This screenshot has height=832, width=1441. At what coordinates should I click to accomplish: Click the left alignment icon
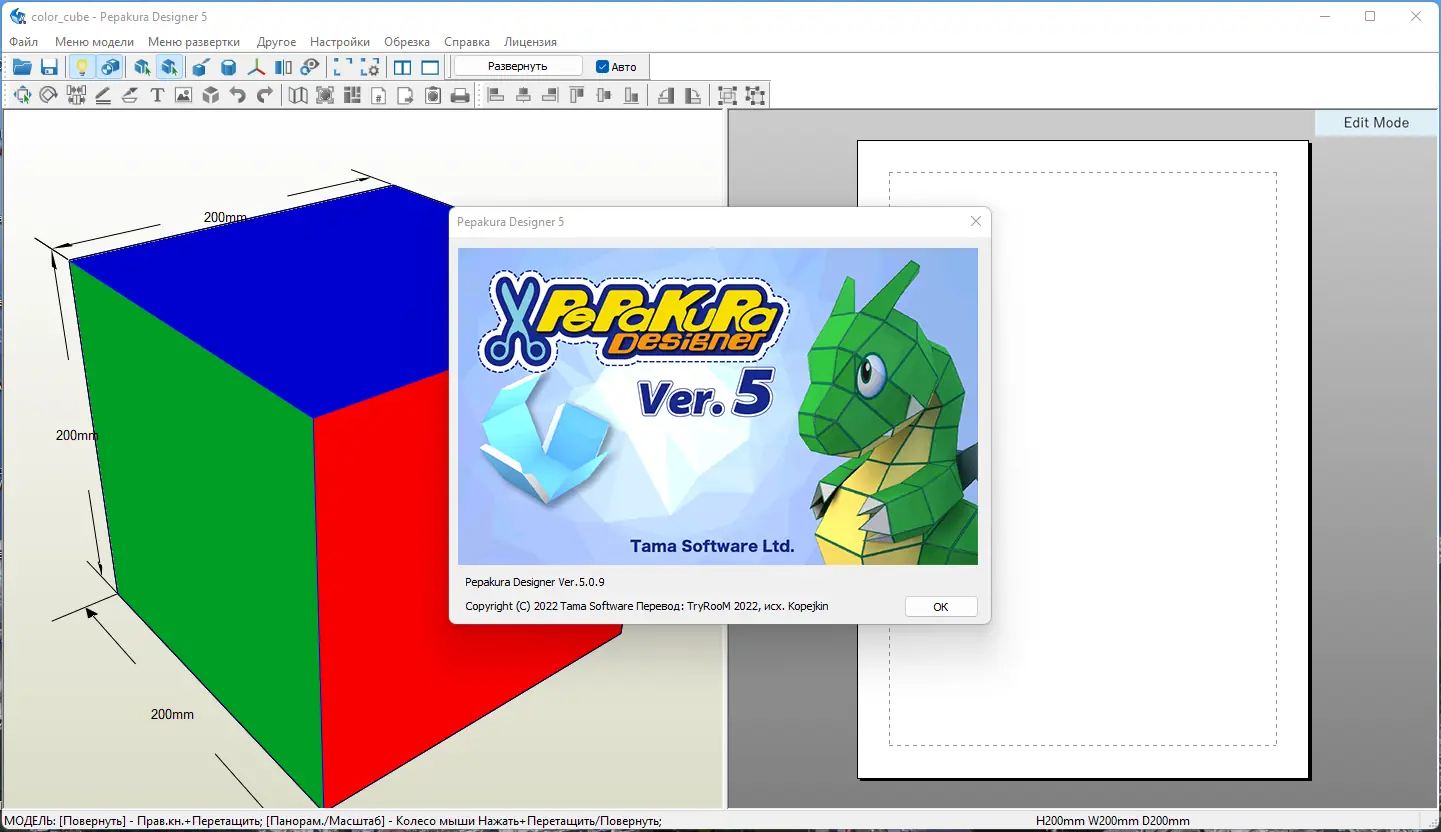coord(496,95)
